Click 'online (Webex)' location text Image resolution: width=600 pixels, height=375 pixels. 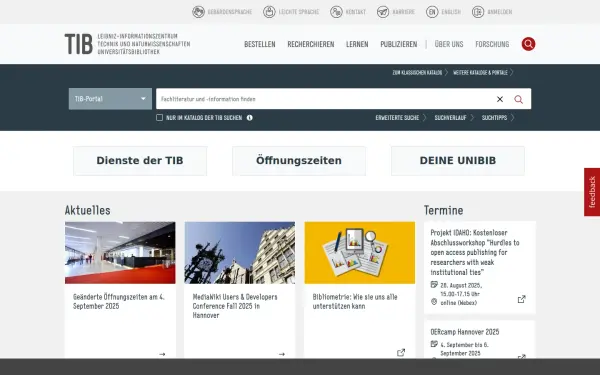coord(458,303)
